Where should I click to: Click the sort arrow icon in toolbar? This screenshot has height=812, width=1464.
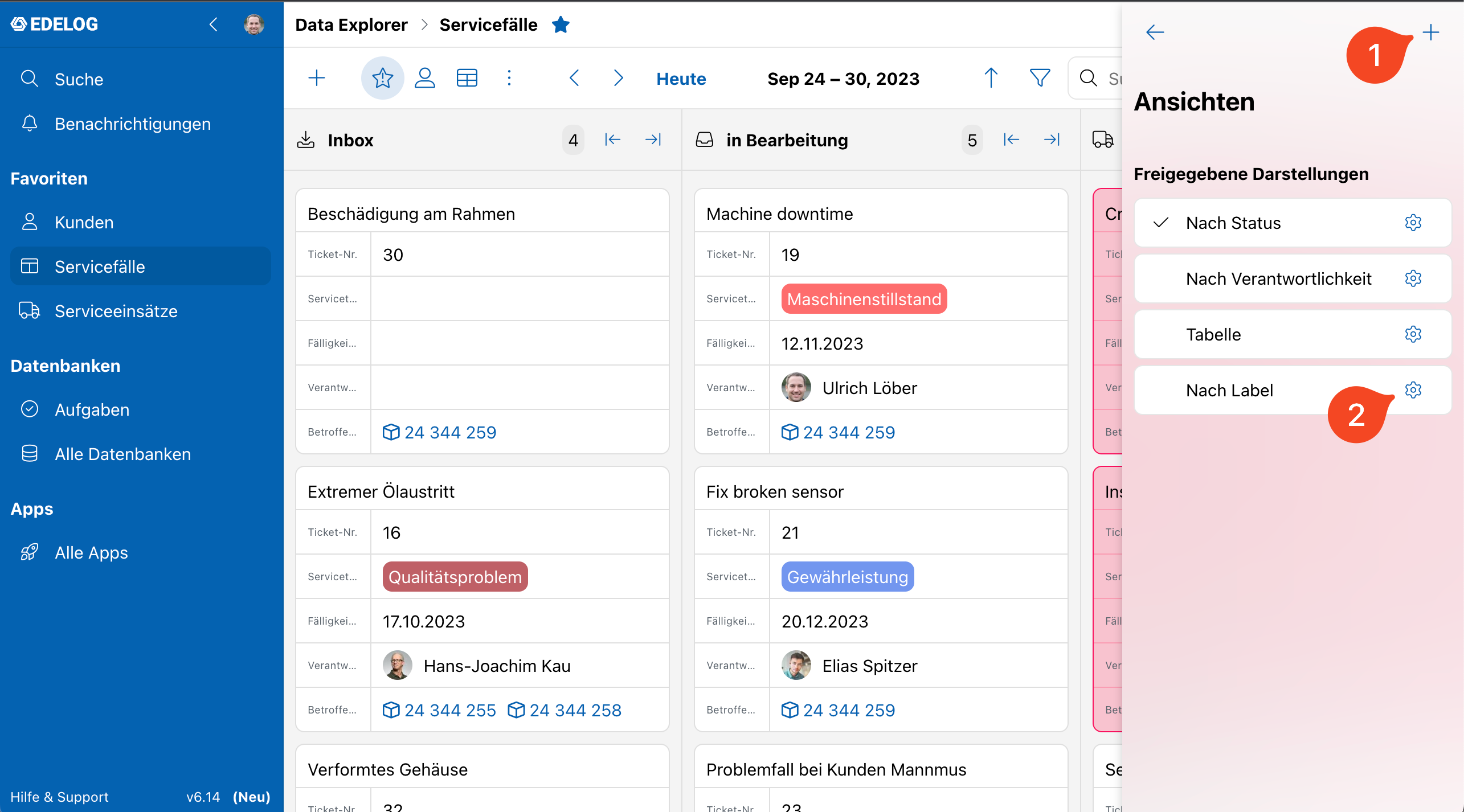pos(991,78)
